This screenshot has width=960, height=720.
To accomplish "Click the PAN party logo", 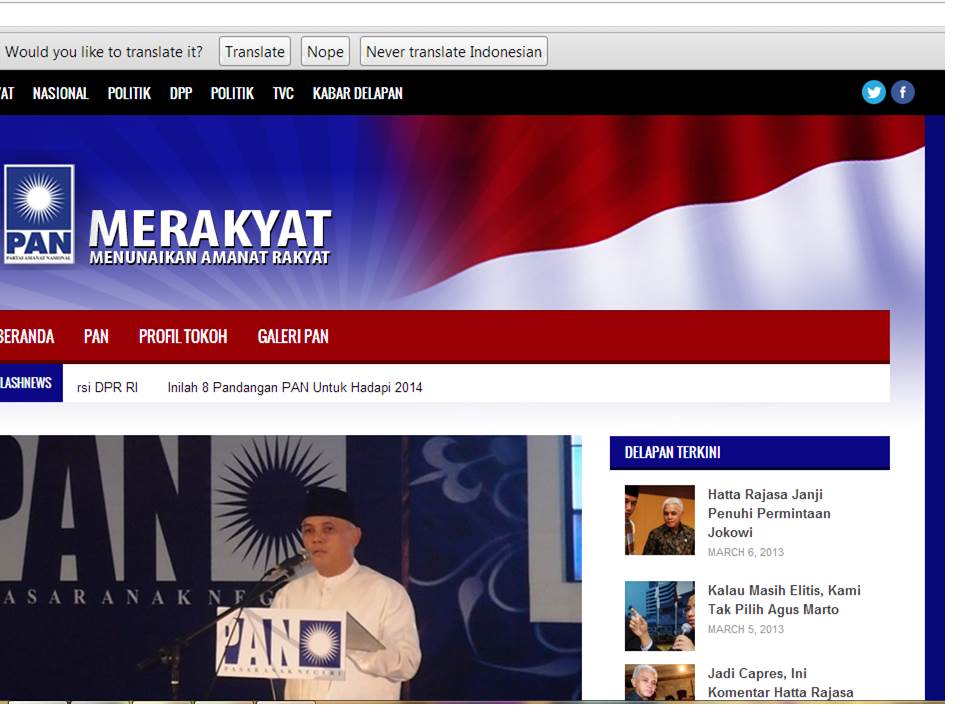I will (39, 214).
